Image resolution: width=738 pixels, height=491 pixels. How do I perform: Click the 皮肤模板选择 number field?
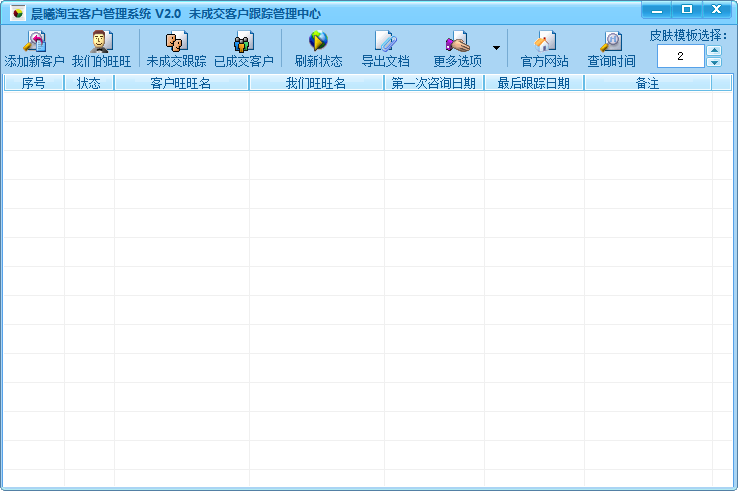coord(681,56)
